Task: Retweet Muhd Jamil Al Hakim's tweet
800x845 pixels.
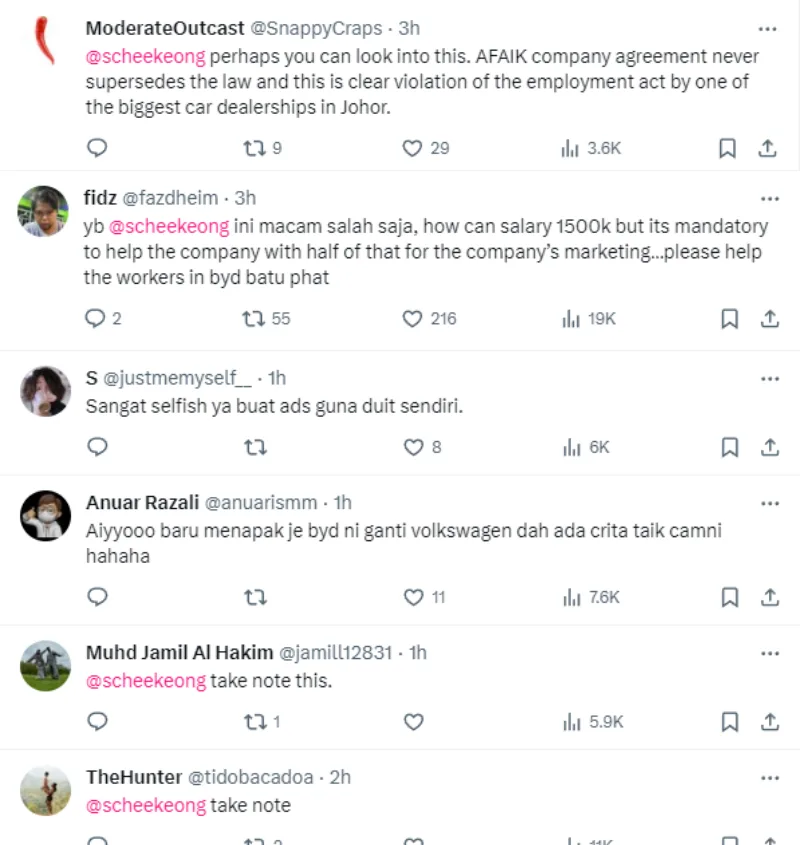Action: [256, 721]
